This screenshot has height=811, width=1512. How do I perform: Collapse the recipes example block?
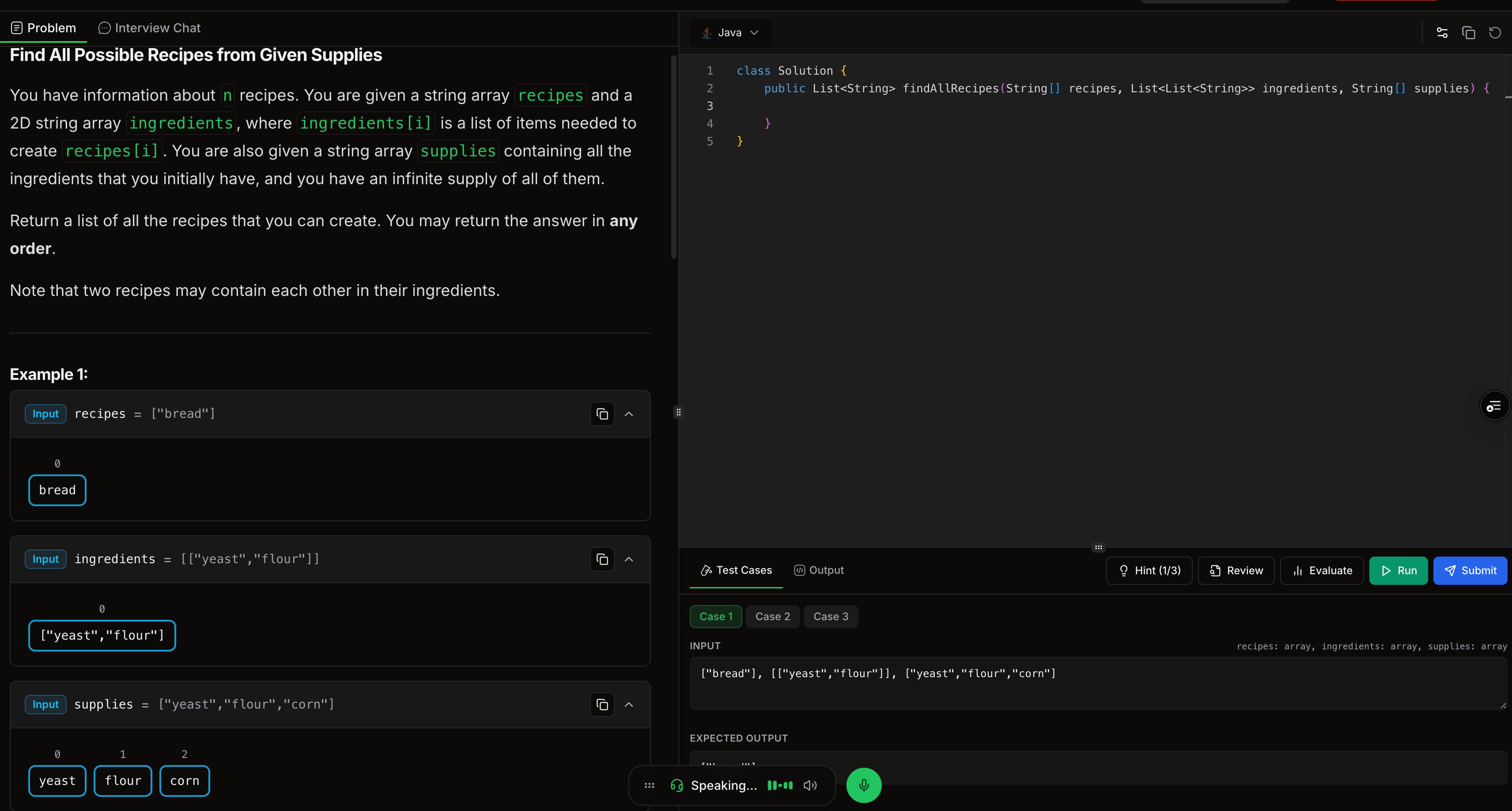(629, 414)
